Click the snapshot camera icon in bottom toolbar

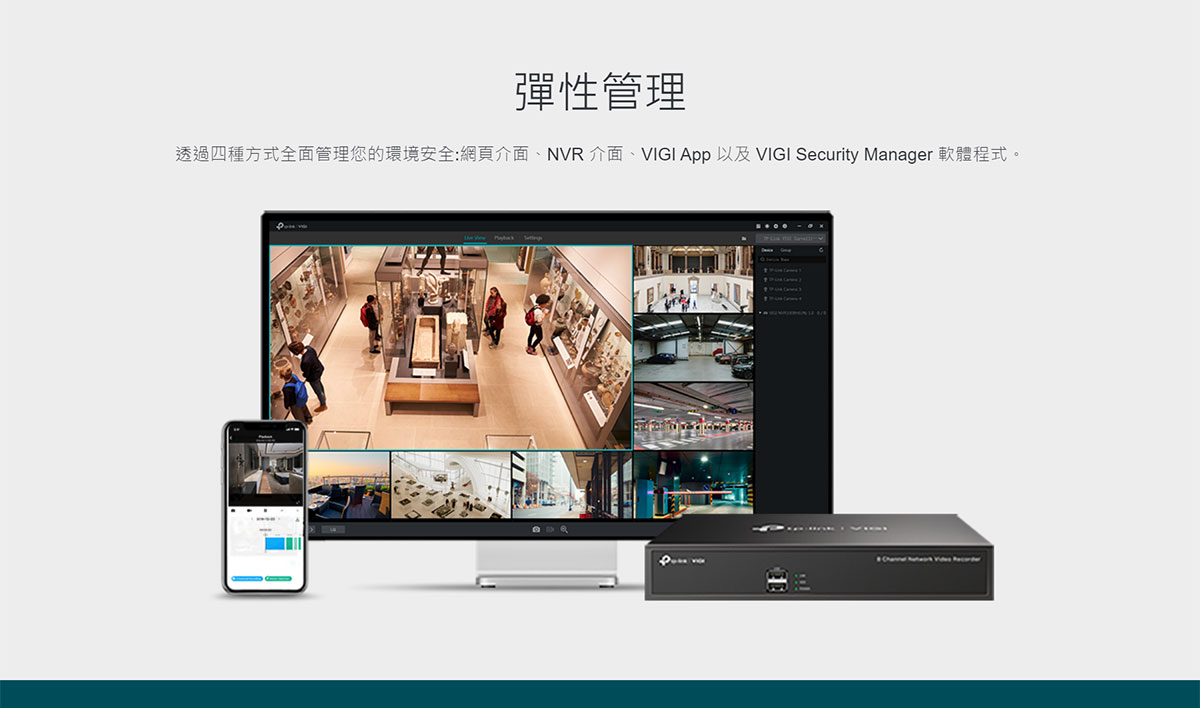[536, 529]
